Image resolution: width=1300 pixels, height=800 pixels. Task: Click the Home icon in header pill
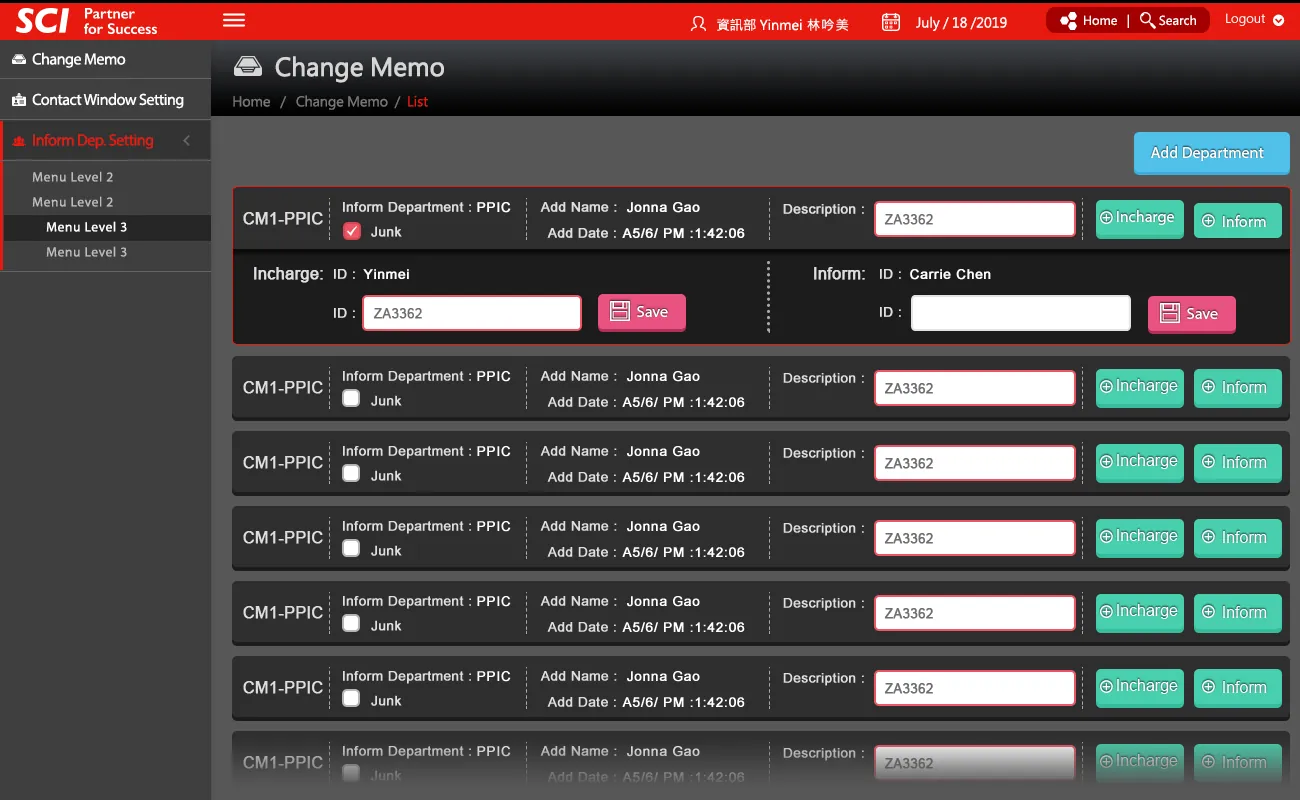point(1069,21)
